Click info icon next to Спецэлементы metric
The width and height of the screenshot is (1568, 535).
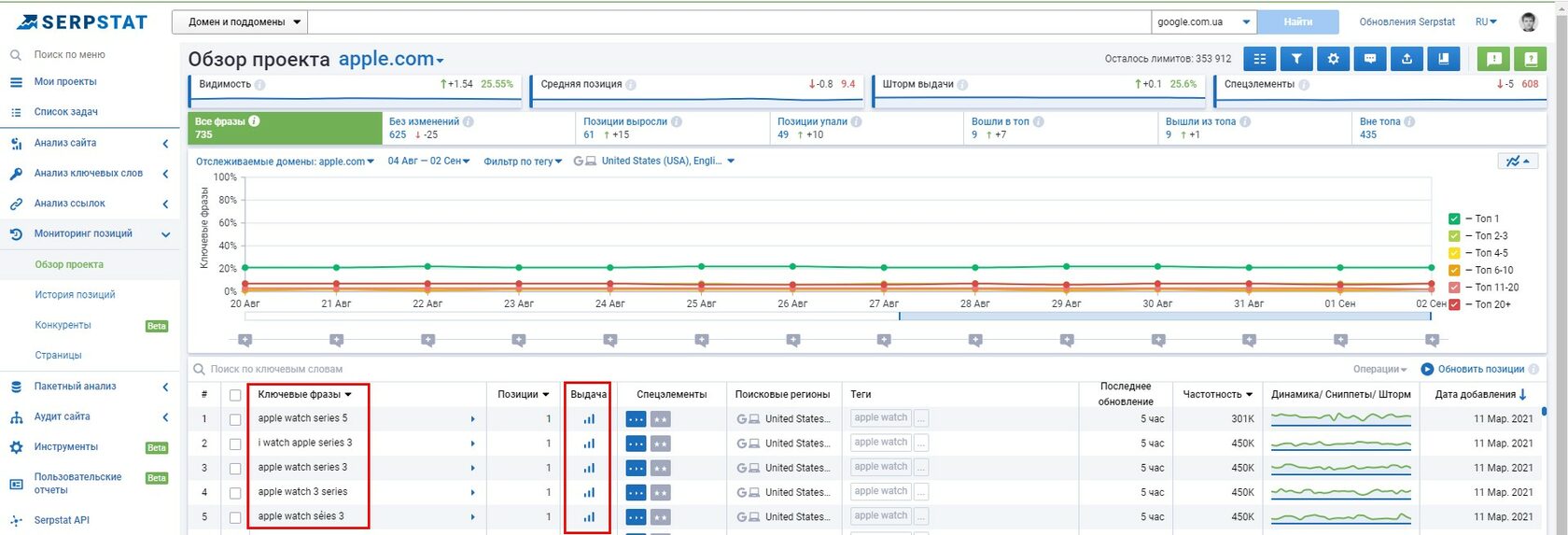pos(1304,85)
